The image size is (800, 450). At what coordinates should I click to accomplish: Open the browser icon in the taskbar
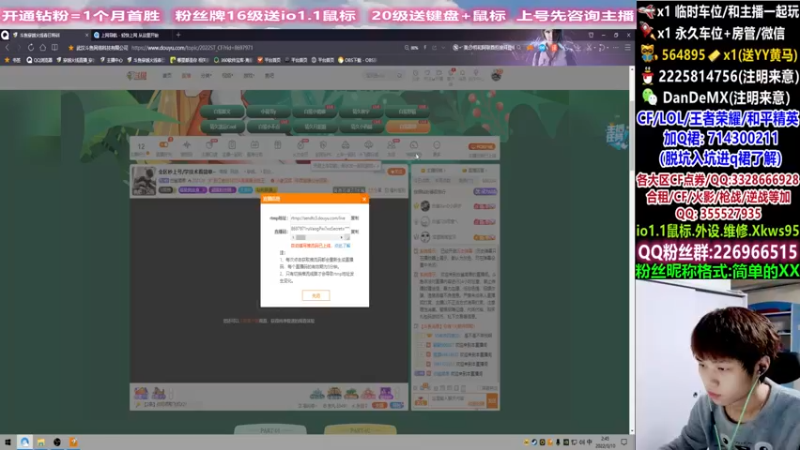click(24, 442)
